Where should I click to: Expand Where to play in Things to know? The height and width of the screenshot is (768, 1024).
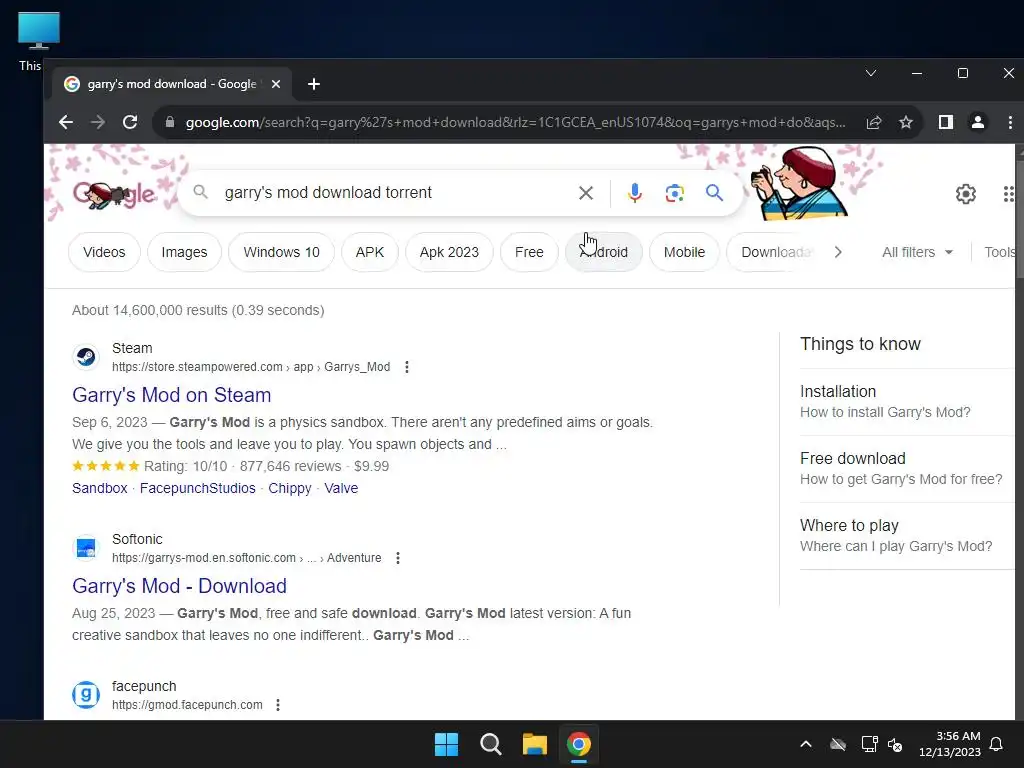tap(908, 536)
